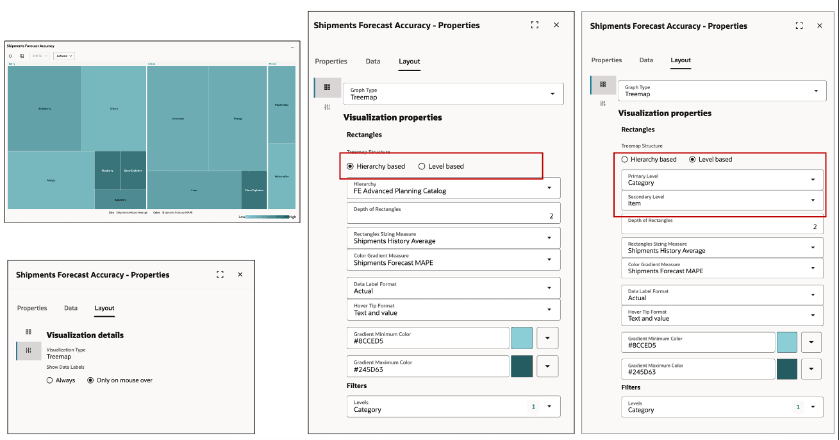Open the Primary Level dropdown set to Category
This screenshot has height=440, width=840.
click(x=722, y=180)
